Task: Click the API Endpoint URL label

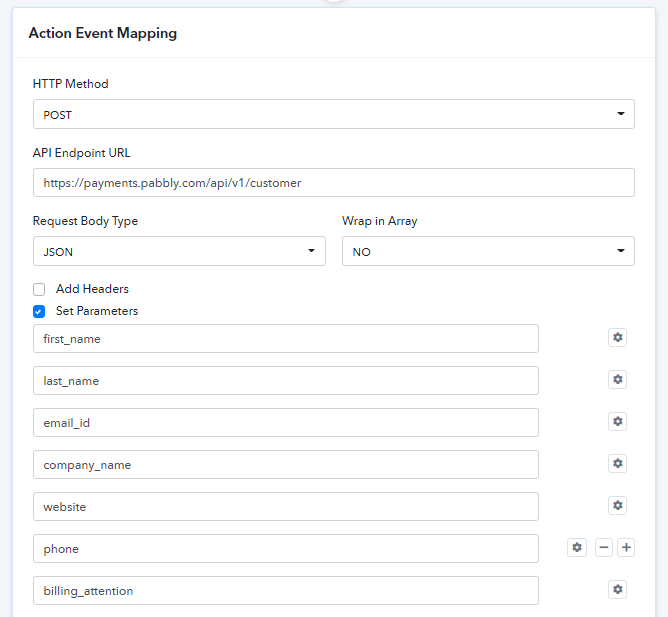Action: 81,153
